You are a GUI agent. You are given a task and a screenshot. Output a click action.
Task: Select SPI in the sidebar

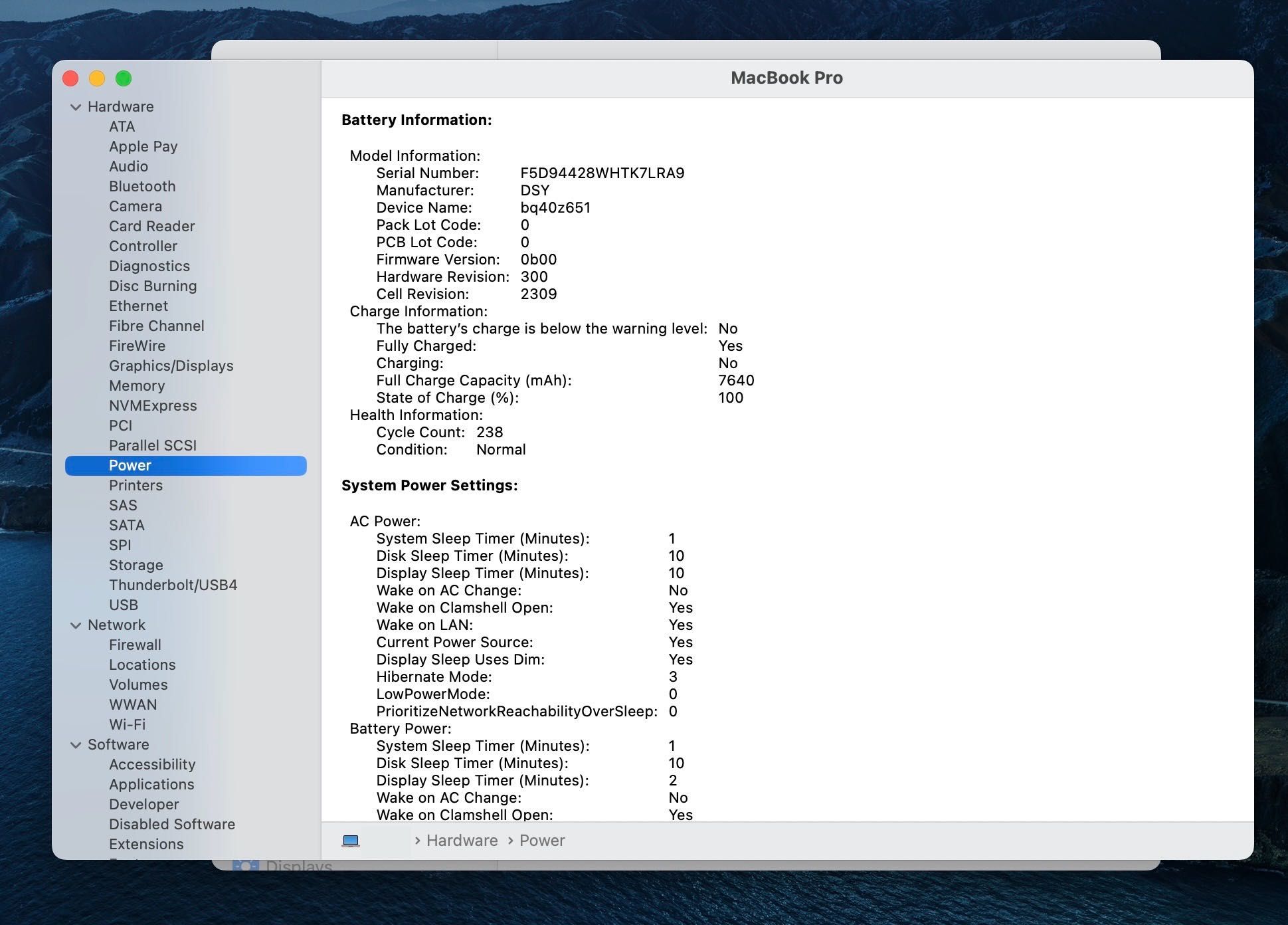(x=120, y=546)
